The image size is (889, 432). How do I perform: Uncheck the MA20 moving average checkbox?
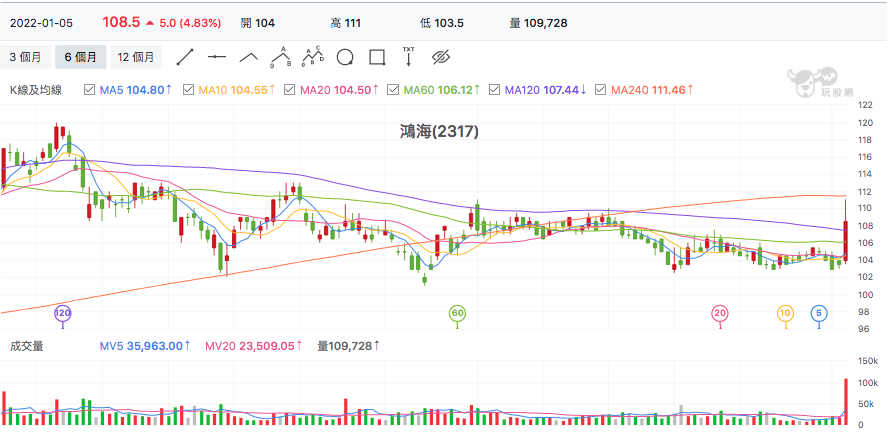coord(289,90)
